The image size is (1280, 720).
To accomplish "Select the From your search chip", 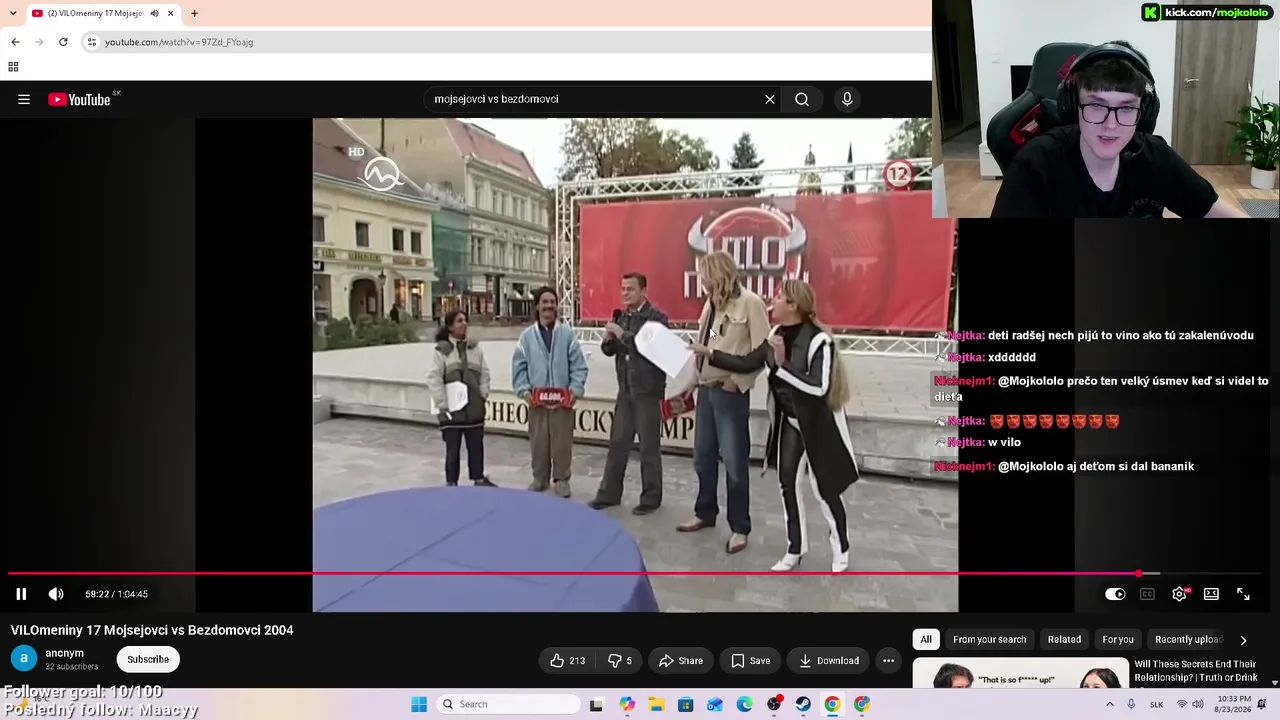I will pos(990,639).
